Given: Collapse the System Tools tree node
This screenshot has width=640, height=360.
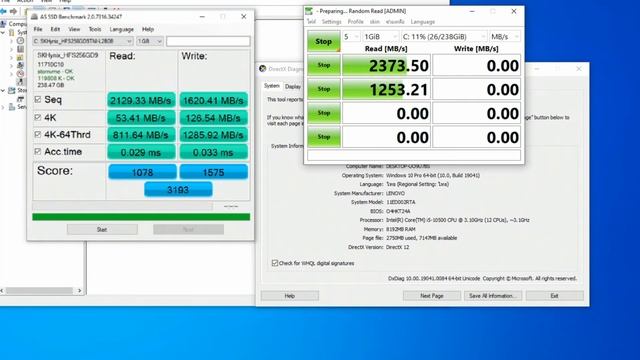Looking at the screenshot, I should click(x=3, y=33).
